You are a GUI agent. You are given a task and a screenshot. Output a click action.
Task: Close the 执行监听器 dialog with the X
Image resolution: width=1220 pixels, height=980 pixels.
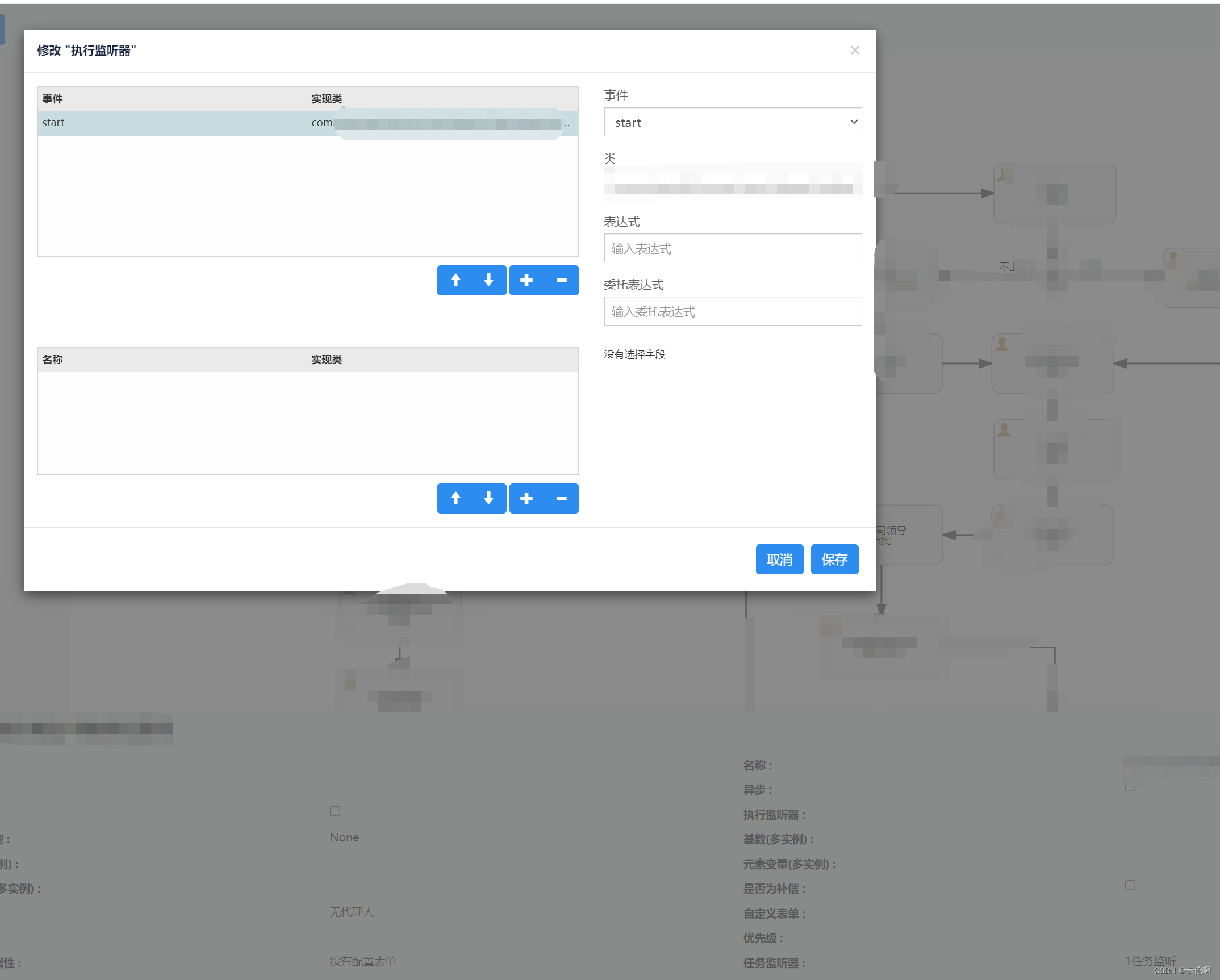click(855, 50)
